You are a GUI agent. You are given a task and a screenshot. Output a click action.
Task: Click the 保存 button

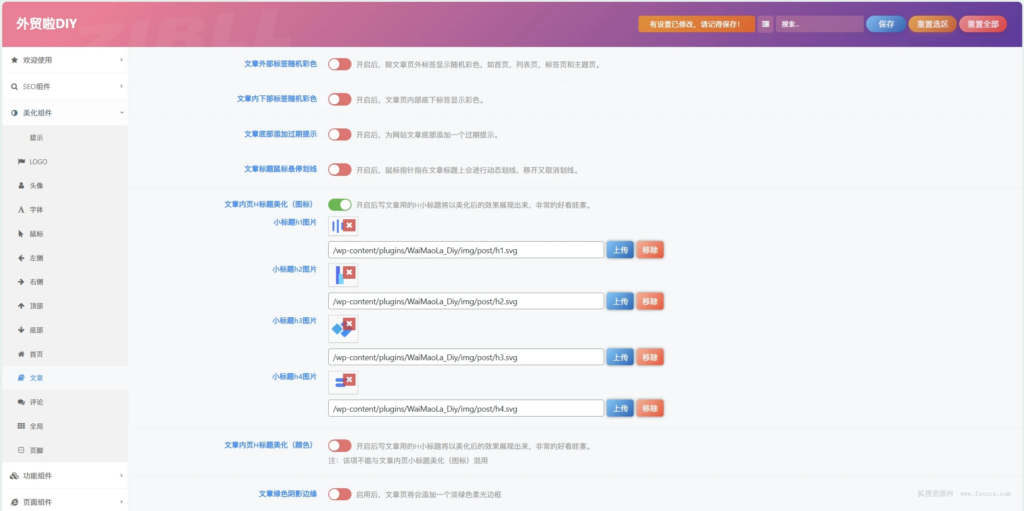(x=886, y=24)
